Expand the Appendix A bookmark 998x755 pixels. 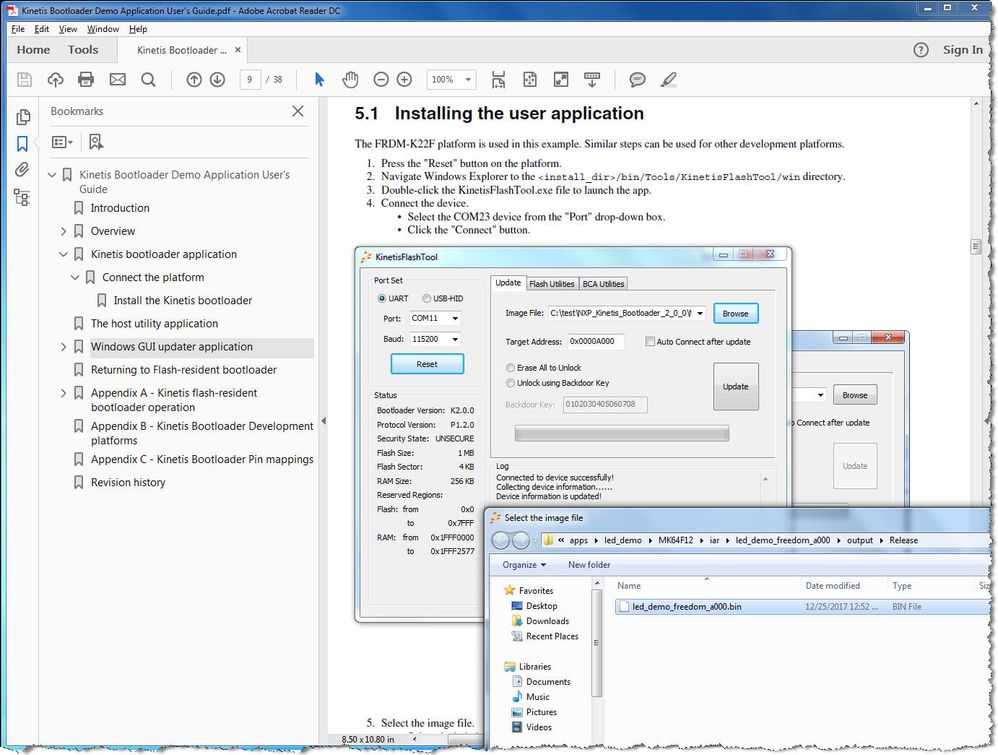pyautogui.click(x=64, y=393)
